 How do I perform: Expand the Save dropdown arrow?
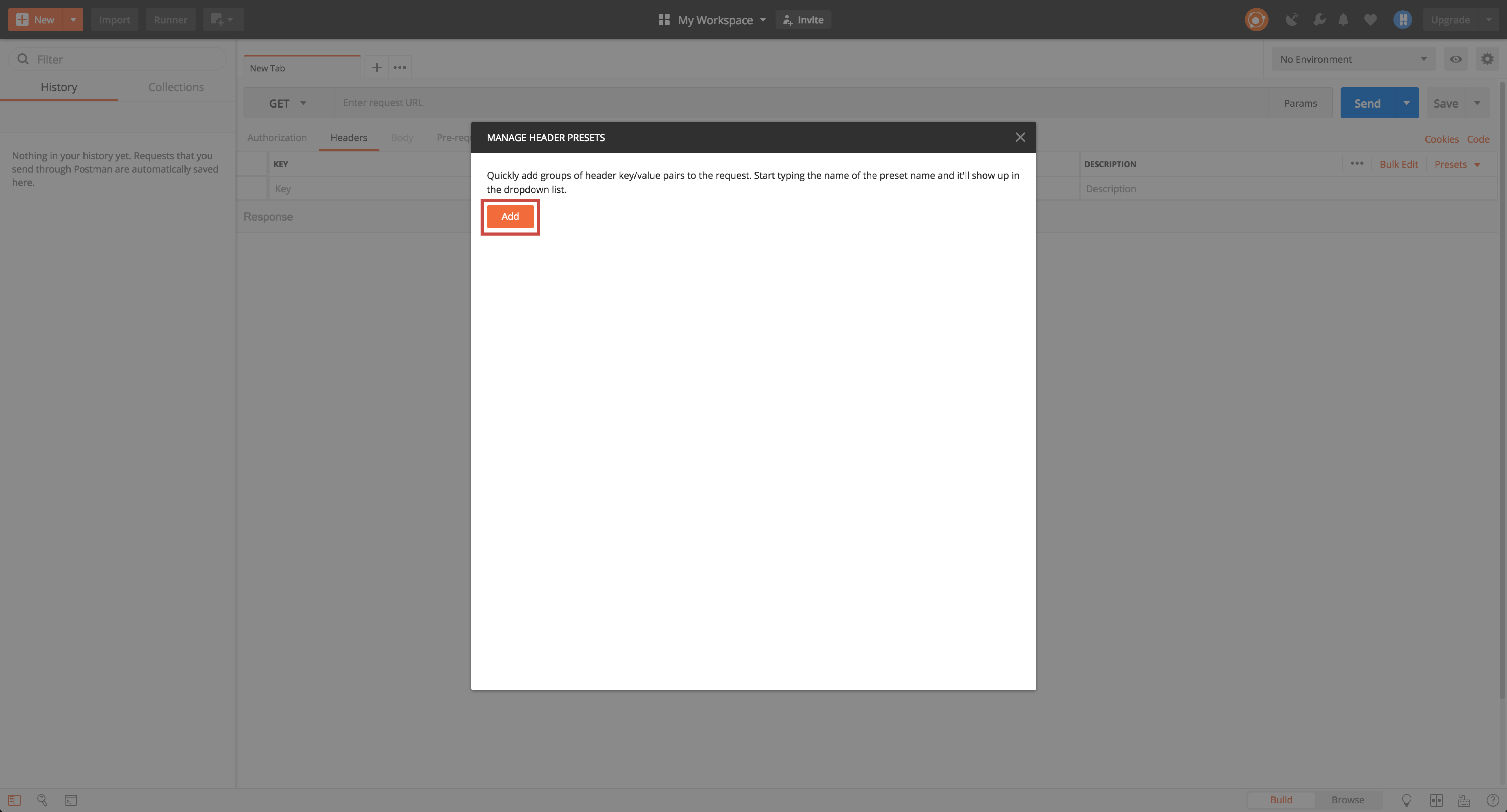tap(1477, 103)
